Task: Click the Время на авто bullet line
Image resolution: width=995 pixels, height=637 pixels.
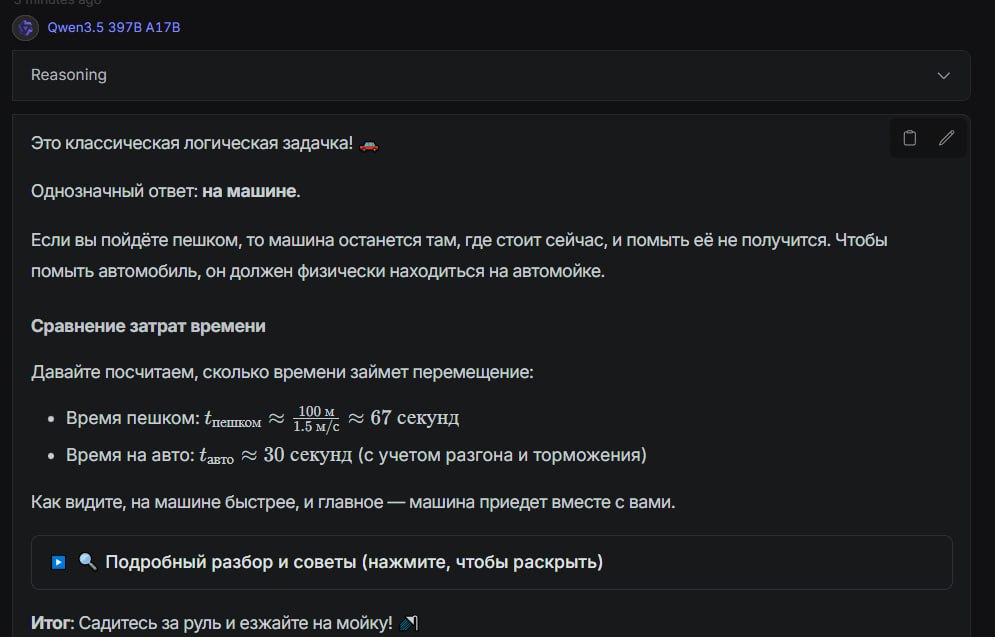Action: click(356, 455)
